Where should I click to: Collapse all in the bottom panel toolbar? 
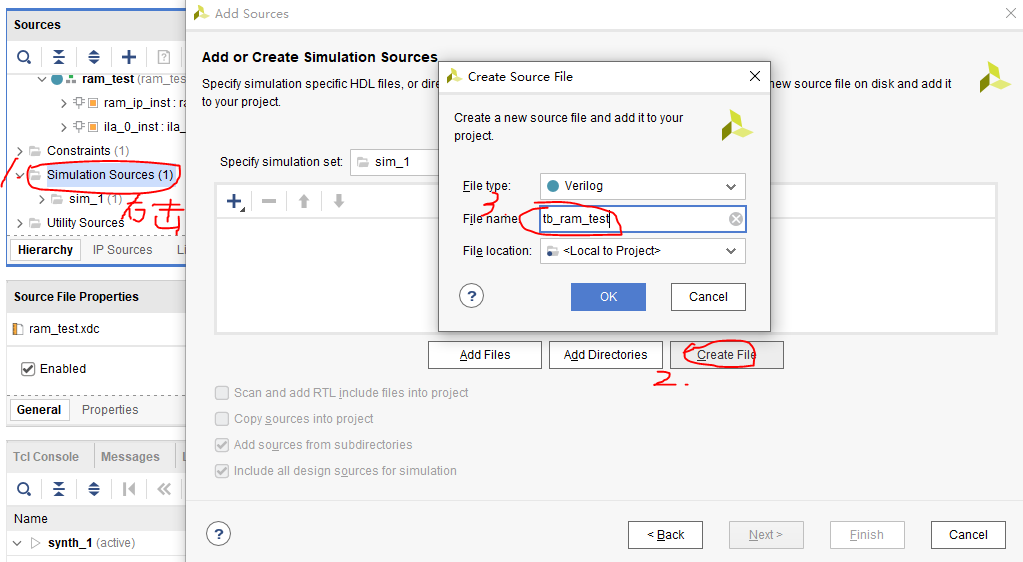59,489
